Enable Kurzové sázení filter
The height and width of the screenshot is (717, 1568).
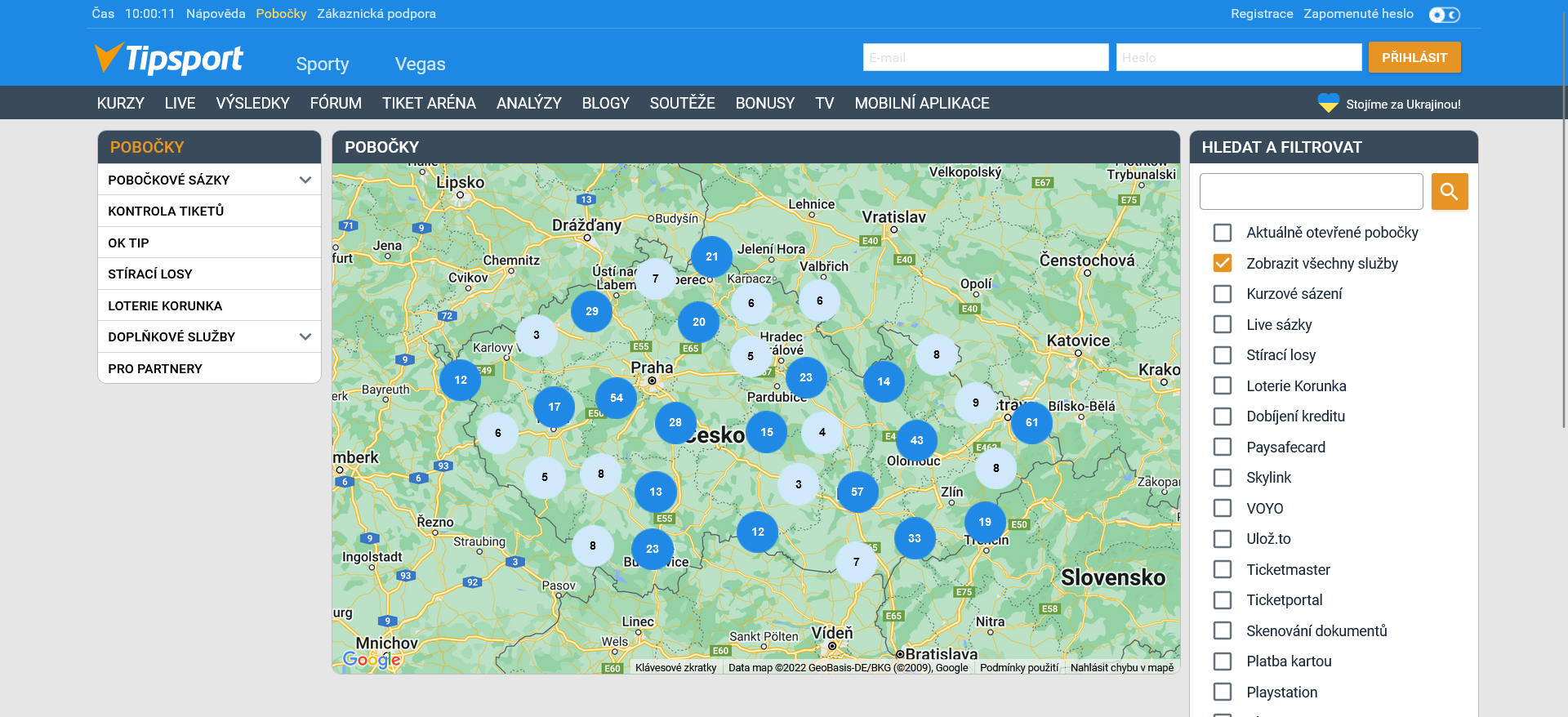1223,294
